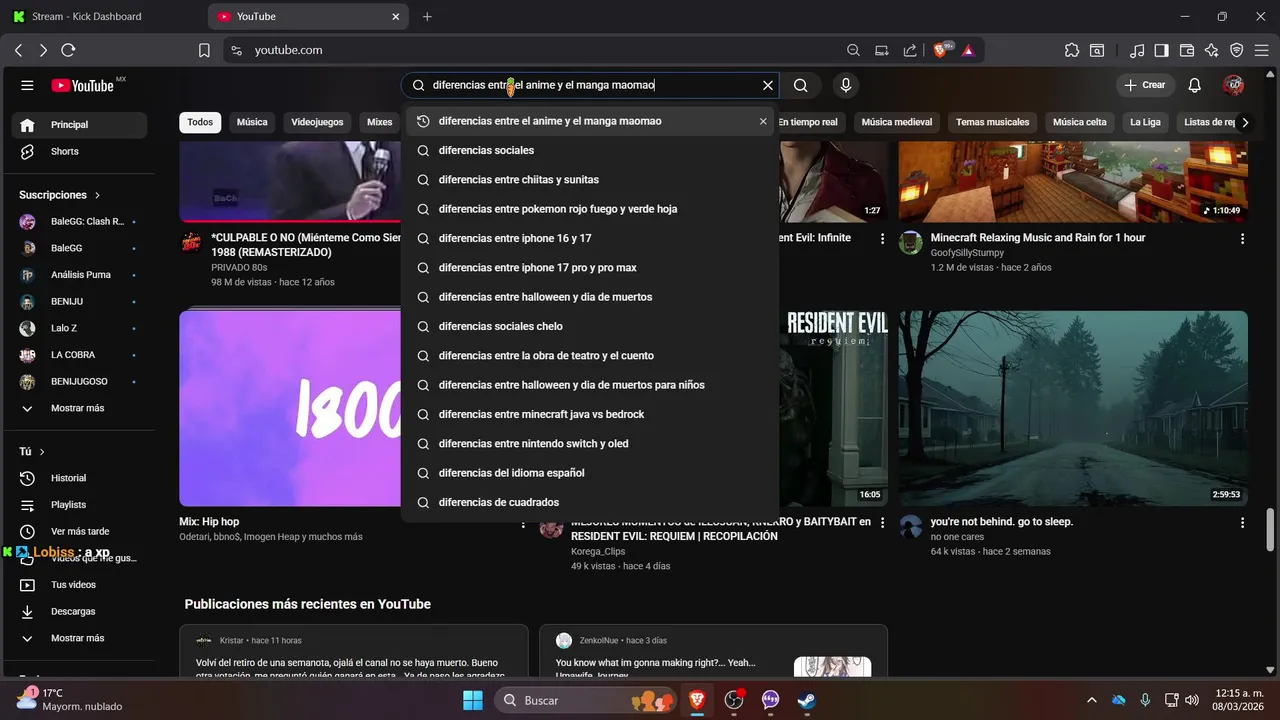Screen dimensions: 1280x720
Task: Choose suggestion 'diferencias entre minecraft java vs bedrock'
Action: (x=590, y=414)
